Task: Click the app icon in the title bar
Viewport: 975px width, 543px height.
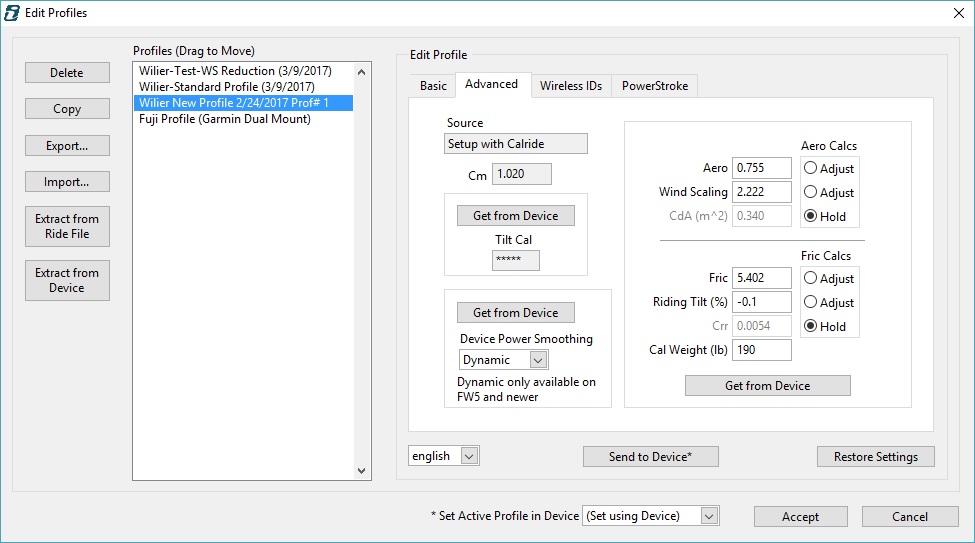Action: 14,13
